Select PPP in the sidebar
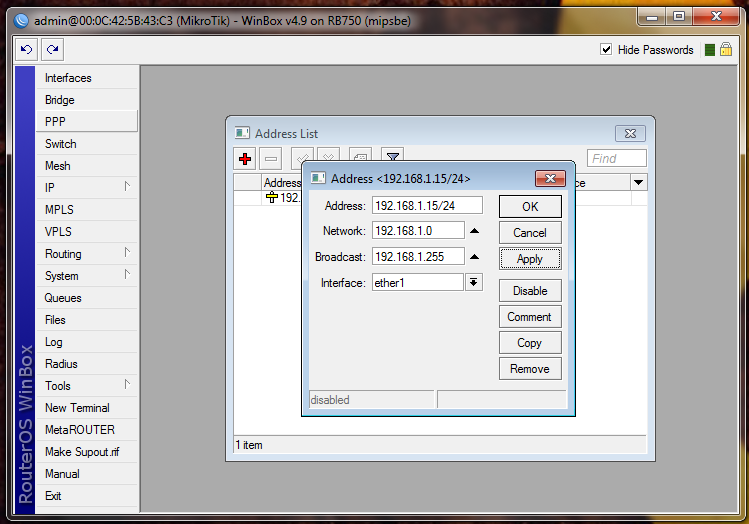Image resolution: width=749 pixels, height=524 pixels. click(86, 121)
